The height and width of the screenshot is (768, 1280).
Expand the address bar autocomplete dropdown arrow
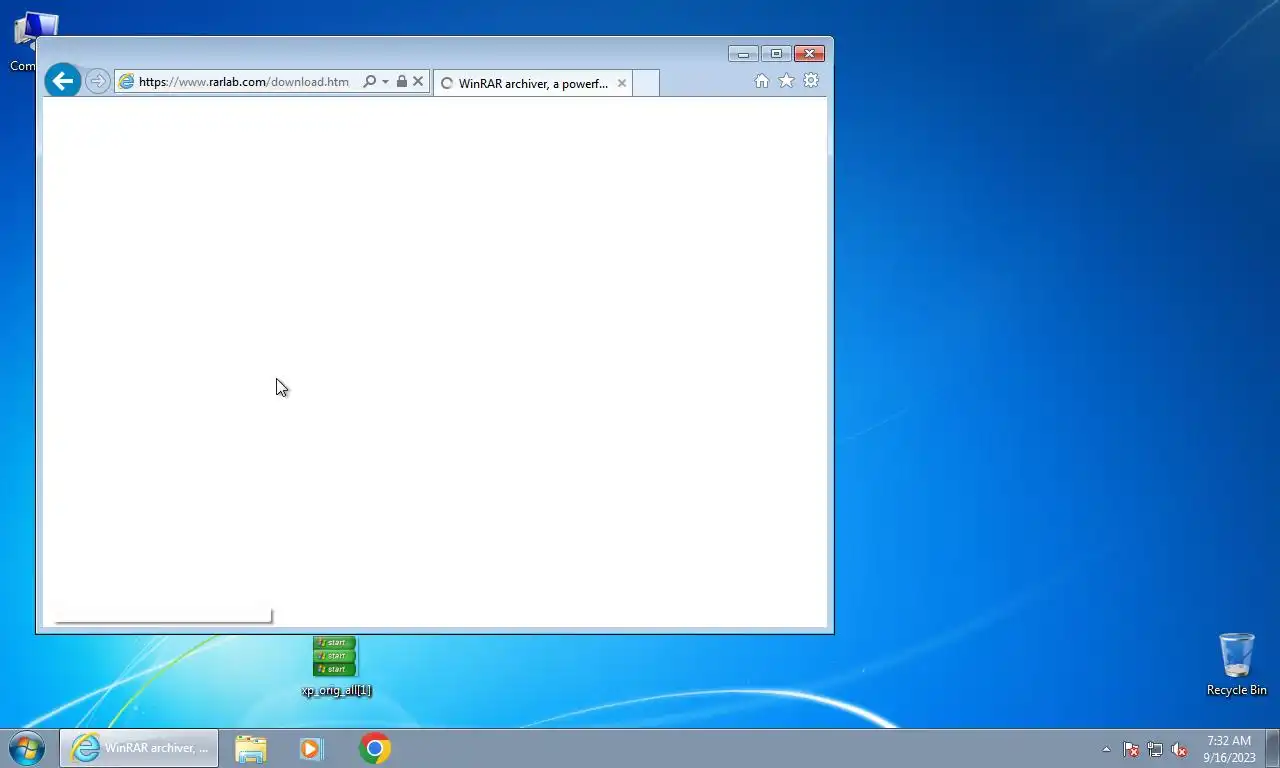click(x=385, y=82)
